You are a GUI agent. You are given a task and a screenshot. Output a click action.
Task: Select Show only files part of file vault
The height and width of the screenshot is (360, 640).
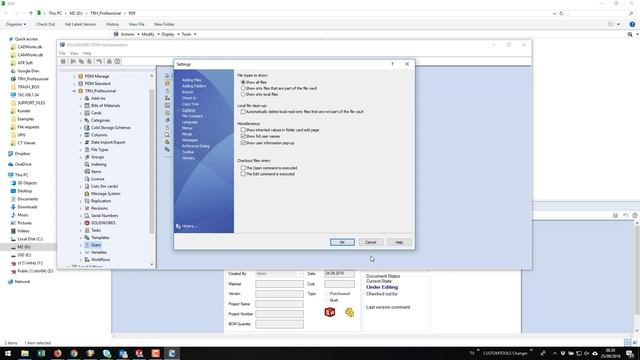point(243,88)
